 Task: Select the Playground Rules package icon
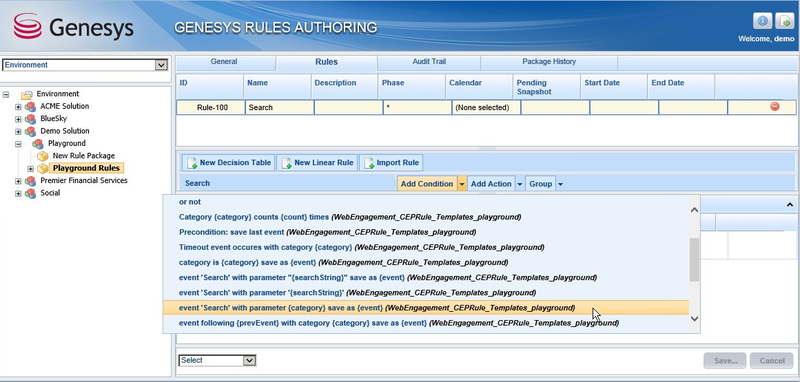coord(43,168)
